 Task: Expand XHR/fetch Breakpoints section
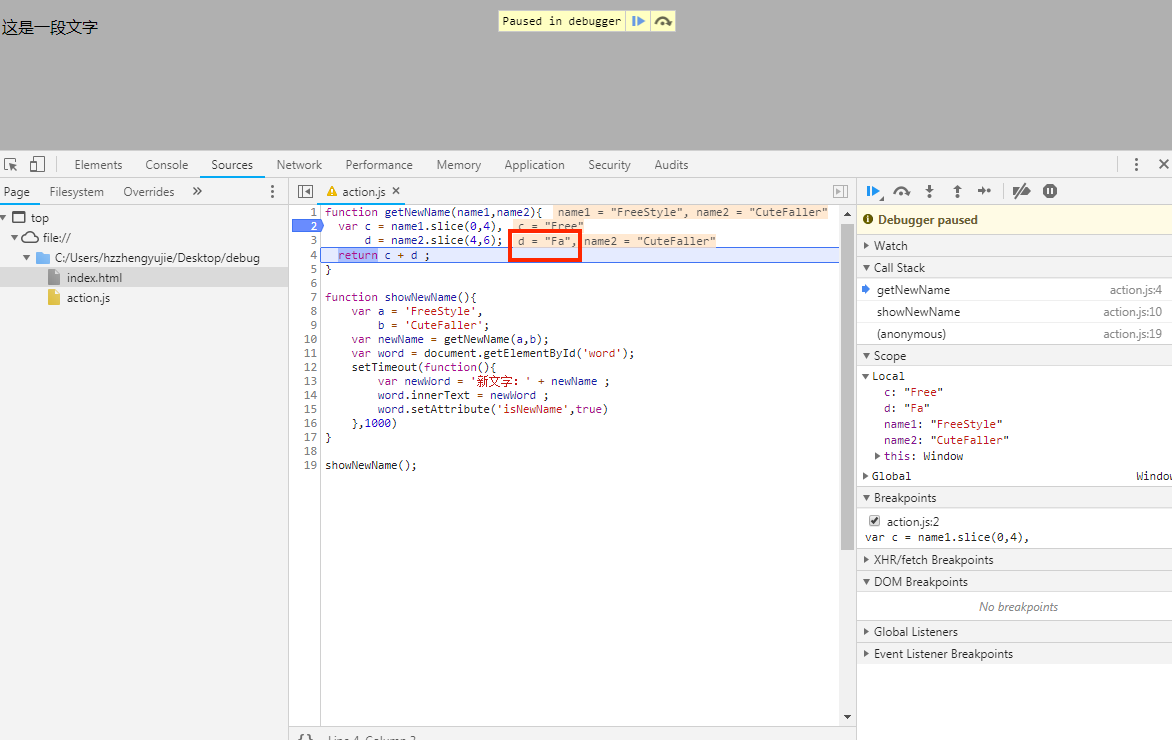[933, 560]
